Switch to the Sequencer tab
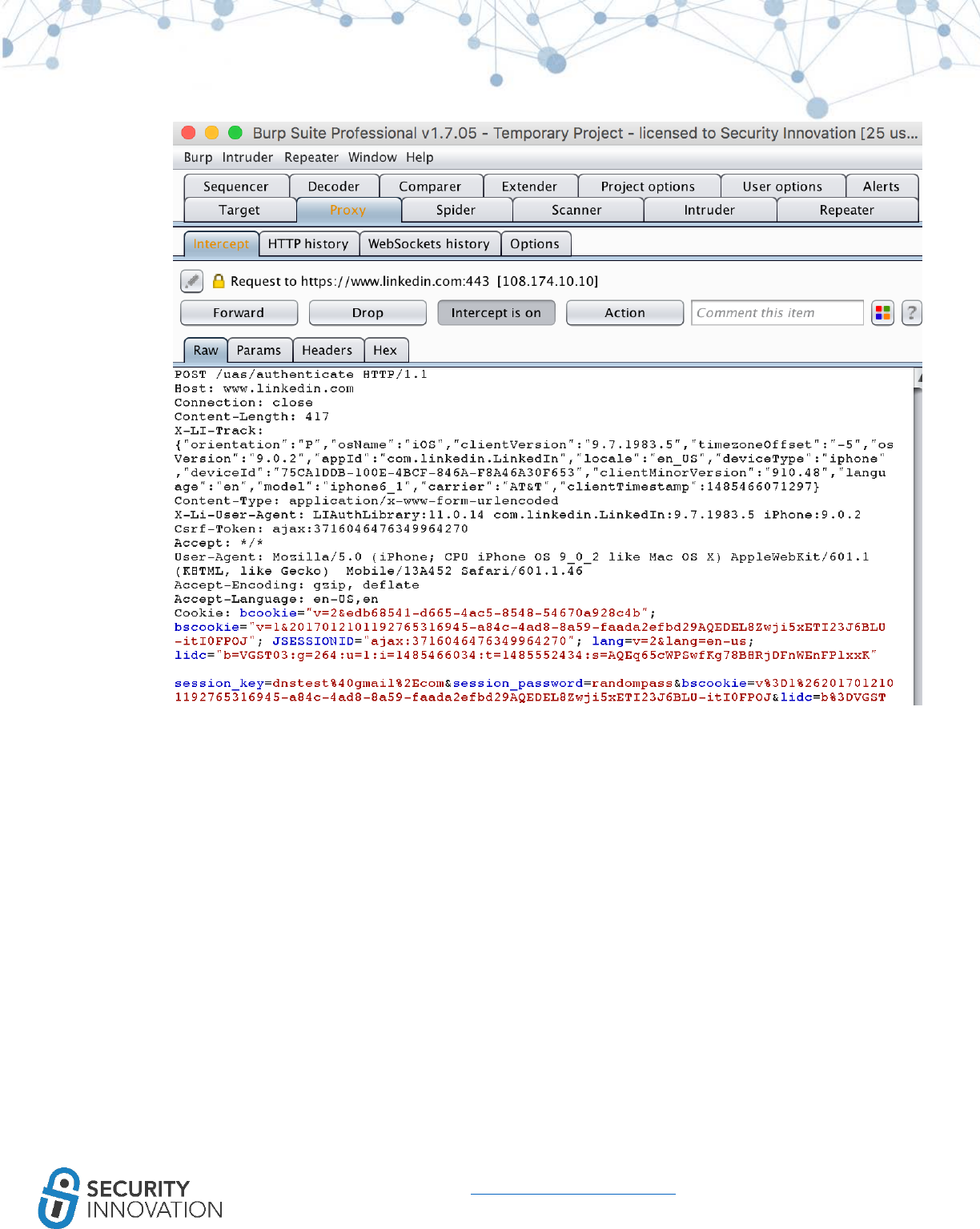 coord(236,187)
